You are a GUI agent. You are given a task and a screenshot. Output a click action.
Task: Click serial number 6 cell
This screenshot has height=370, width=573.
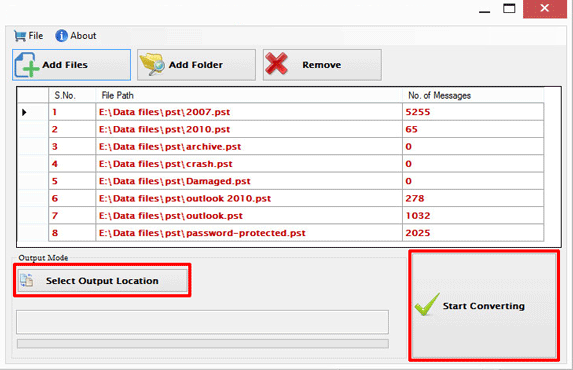coord(72,198)
